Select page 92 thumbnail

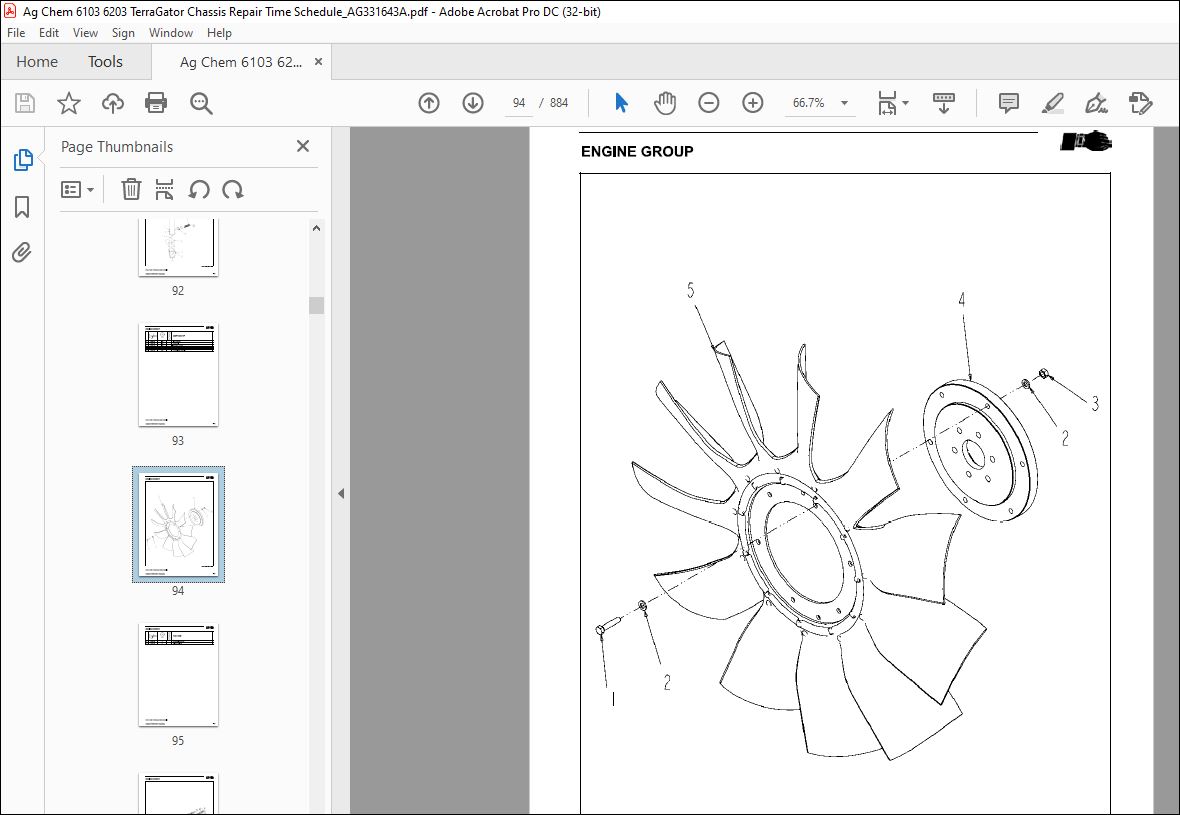point(178,248)
